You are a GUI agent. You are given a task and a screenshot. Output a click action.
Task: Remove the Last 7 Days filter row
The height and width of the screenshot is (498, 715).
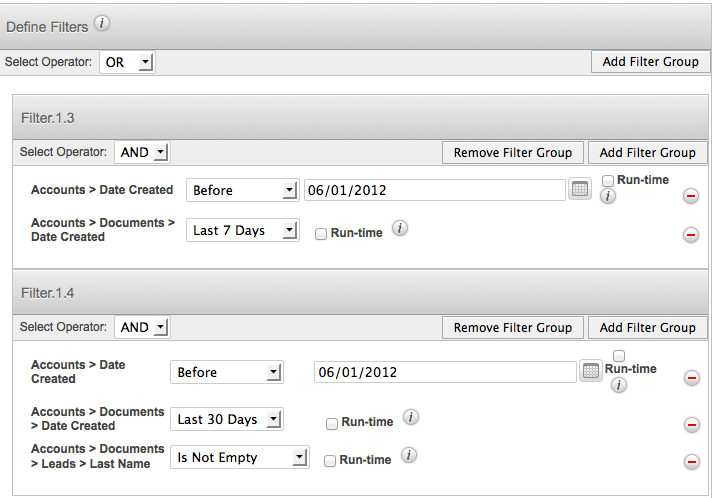point(691,235)
